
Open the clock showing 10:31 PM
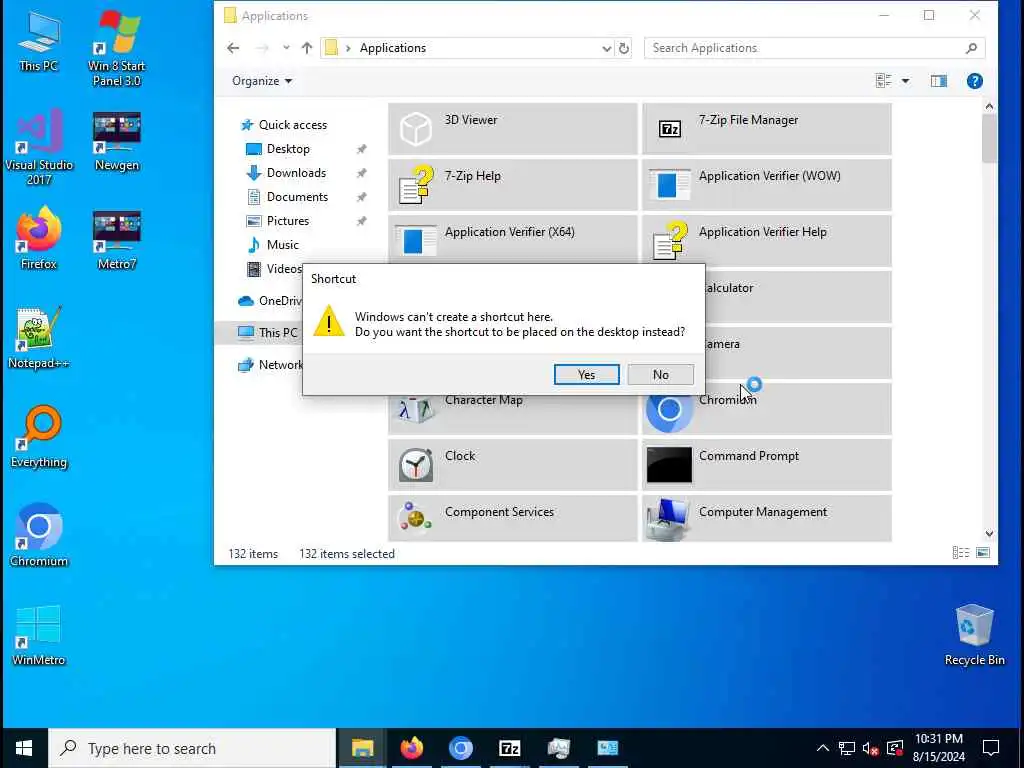point(938,748)
